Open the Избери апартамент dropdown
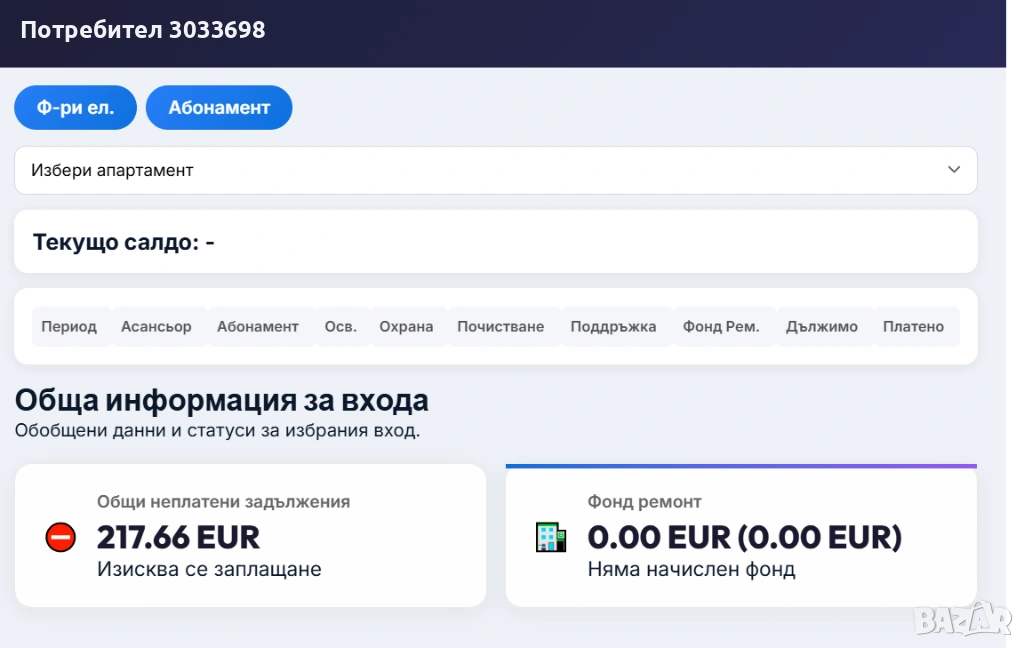This screenshot has width=1024, height=648. tap(495, 170)
